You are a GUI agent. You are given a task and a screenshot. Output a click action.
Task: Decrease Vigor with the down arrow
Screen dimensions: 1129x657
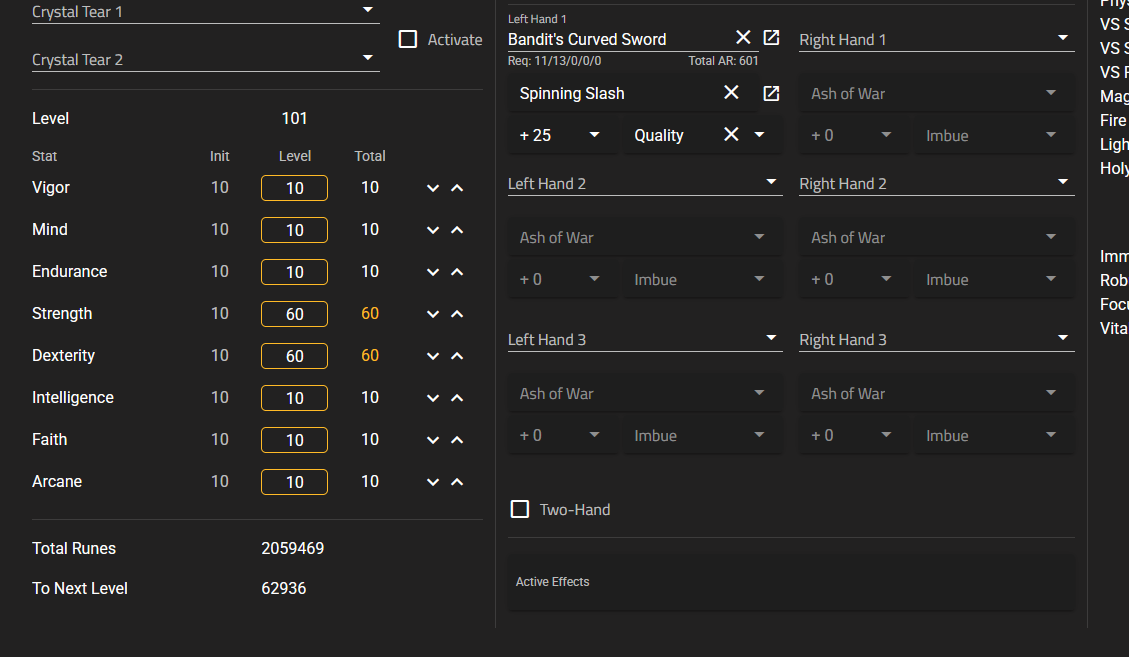433,188
